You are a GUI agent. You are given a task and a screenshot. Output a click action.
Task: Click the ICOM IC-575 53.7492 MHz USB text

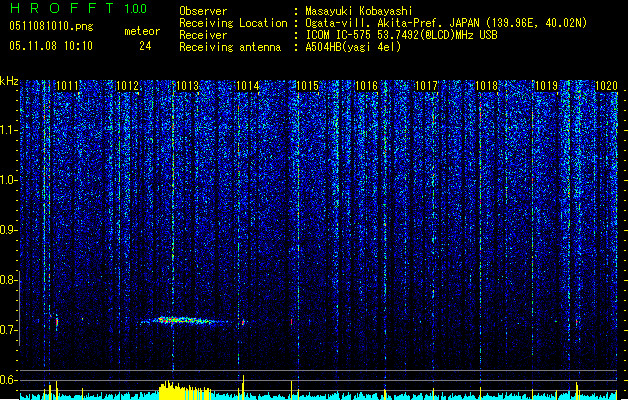coord(402,35)
